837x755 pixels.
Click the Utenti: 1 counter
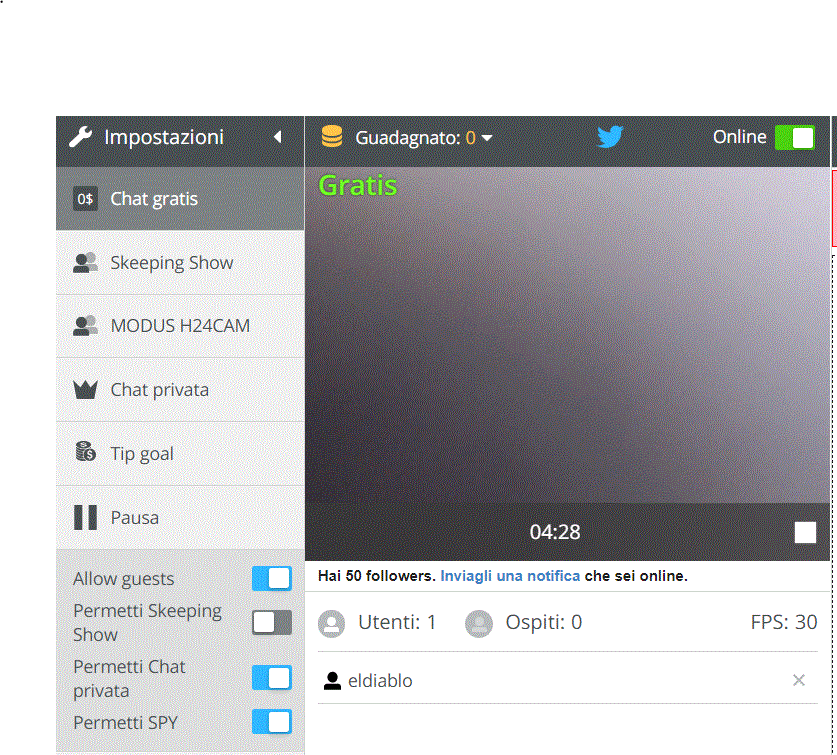tap(397, 623)
